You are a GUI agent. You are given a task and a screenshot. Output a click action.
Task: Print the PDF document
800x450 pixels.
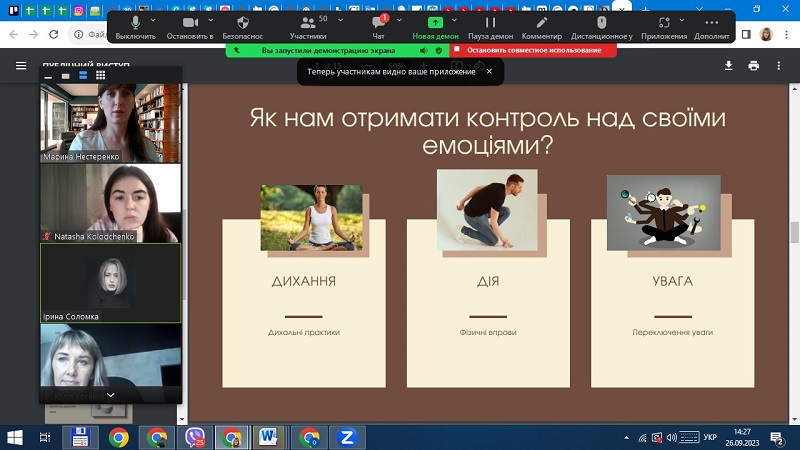point(754,65)
